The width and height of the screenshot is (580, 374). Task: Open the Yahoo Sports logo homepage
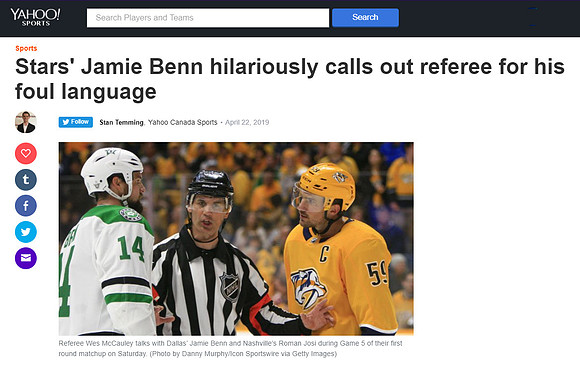click(35, 17)
